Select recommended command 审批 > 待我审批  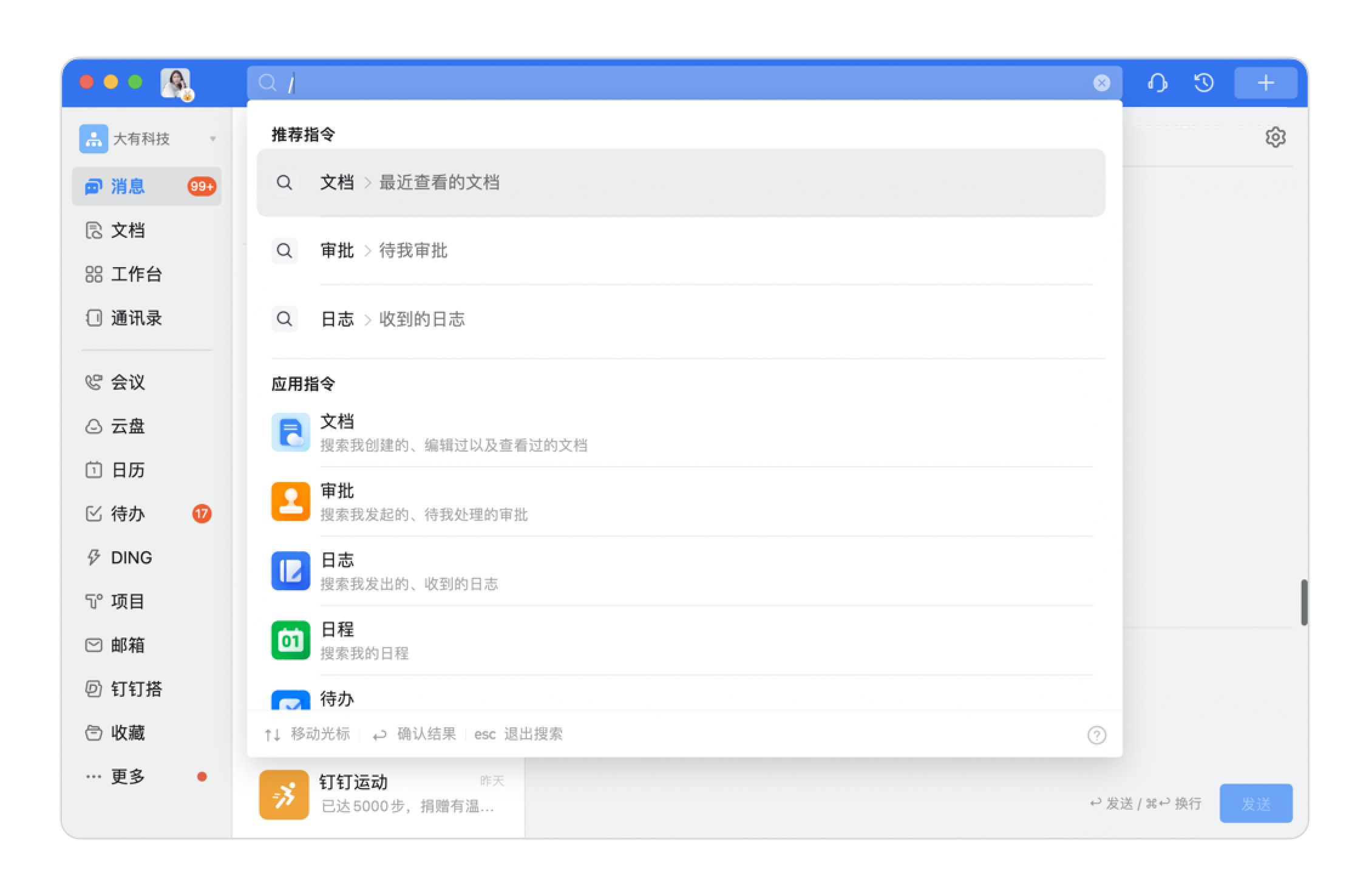[681, 251]
